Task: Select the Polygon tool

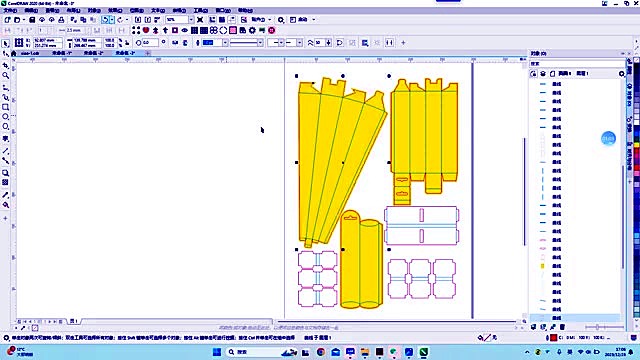Action: click(5, 127)
